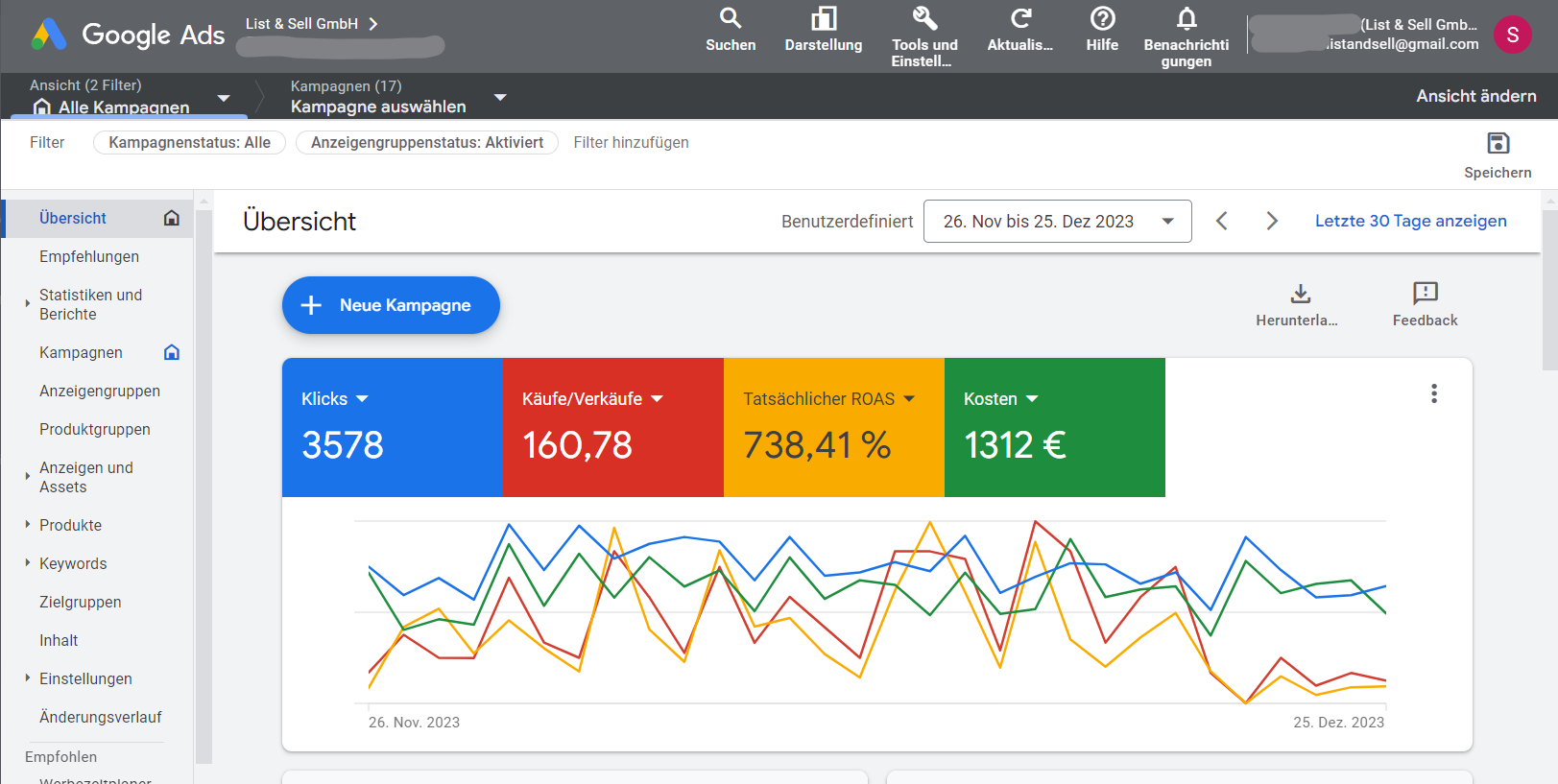Open the Kampagne auswählen dropdown
Screen dimensions: 1558x784
point(500,97)
